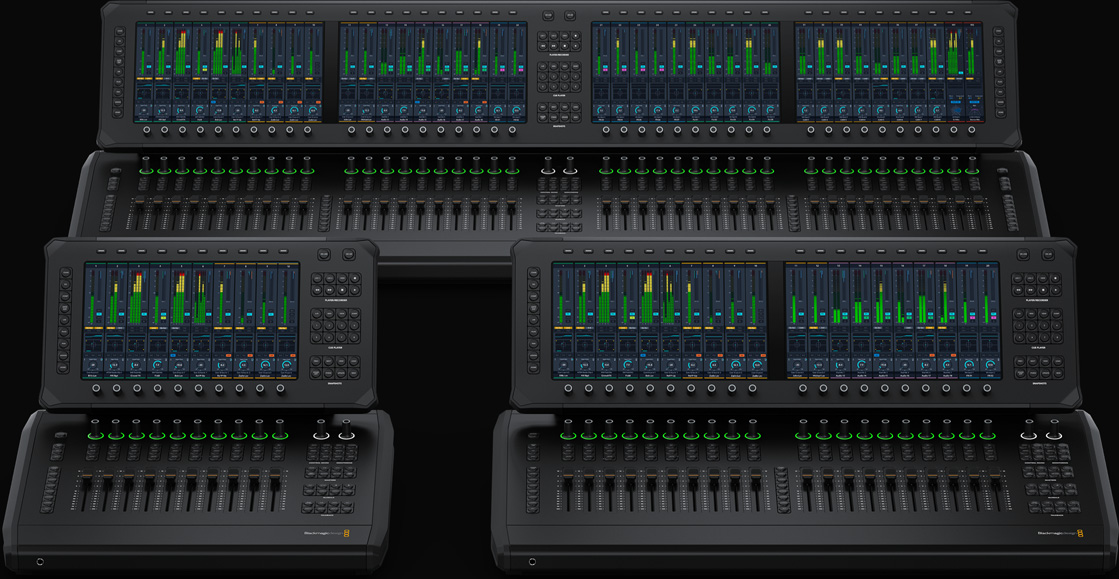
Task: Click the Blackmagicdesign logo on the smallest console
Action: 327,533
